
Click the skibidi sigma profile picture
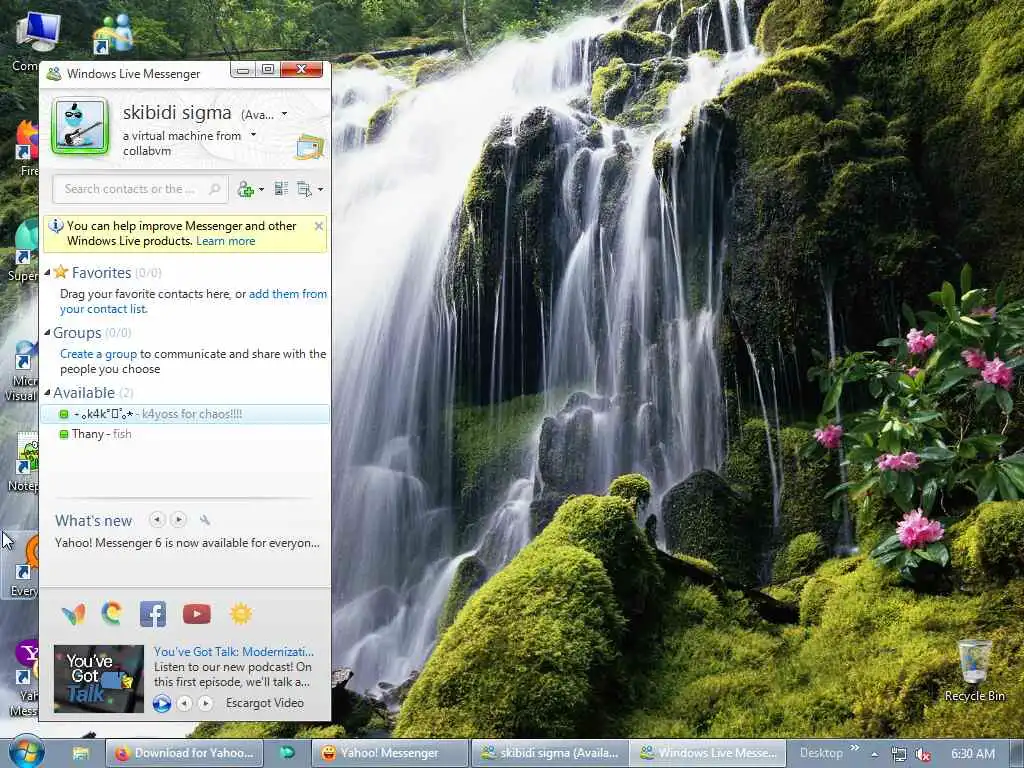pyautogui.click(x=80, y=126)
